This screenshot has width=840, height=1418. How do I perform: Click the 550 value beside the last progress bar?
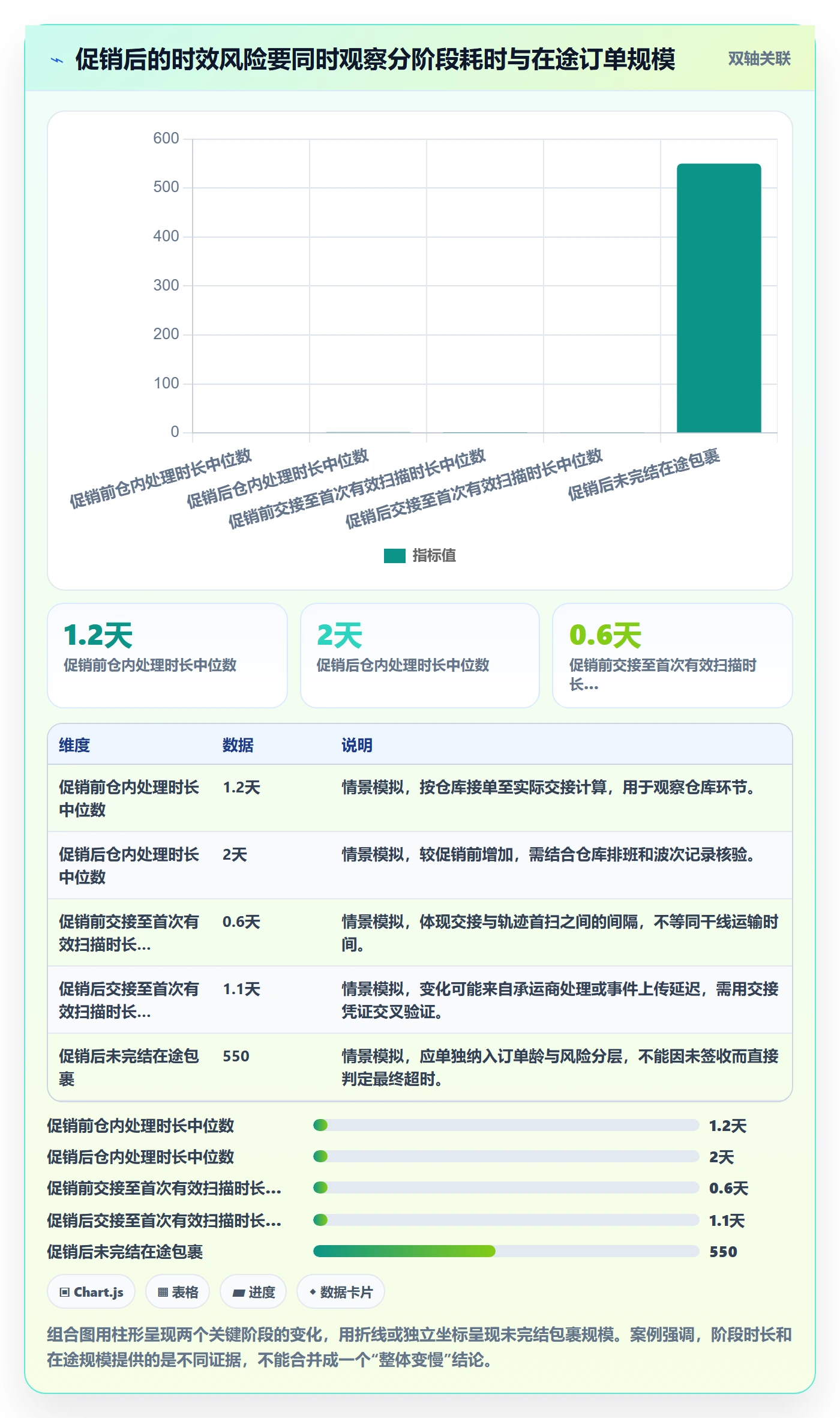click(x=723, y=1252)
